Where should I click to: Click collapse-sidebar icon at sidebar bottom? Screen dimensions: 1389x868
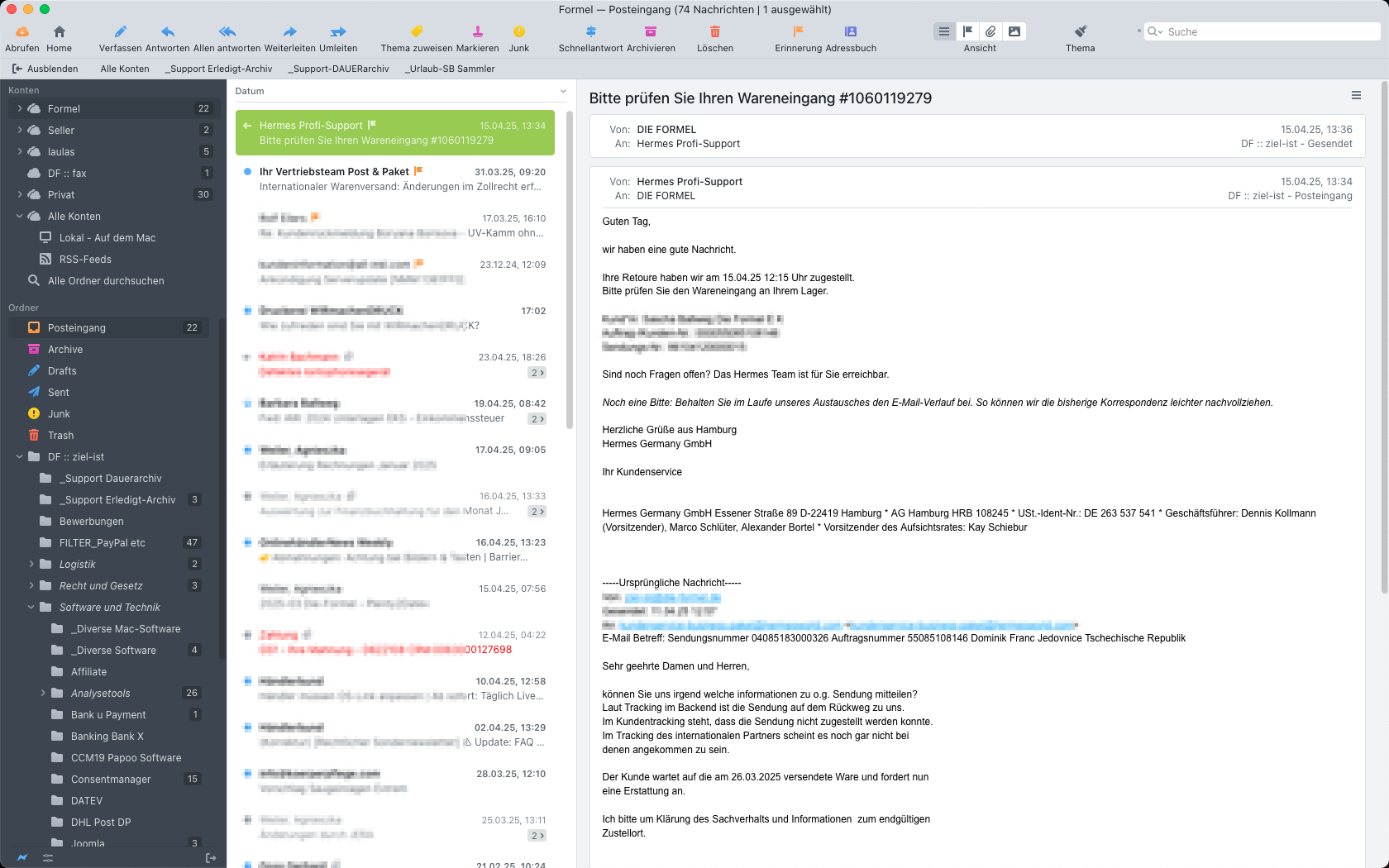click(211, 858)
